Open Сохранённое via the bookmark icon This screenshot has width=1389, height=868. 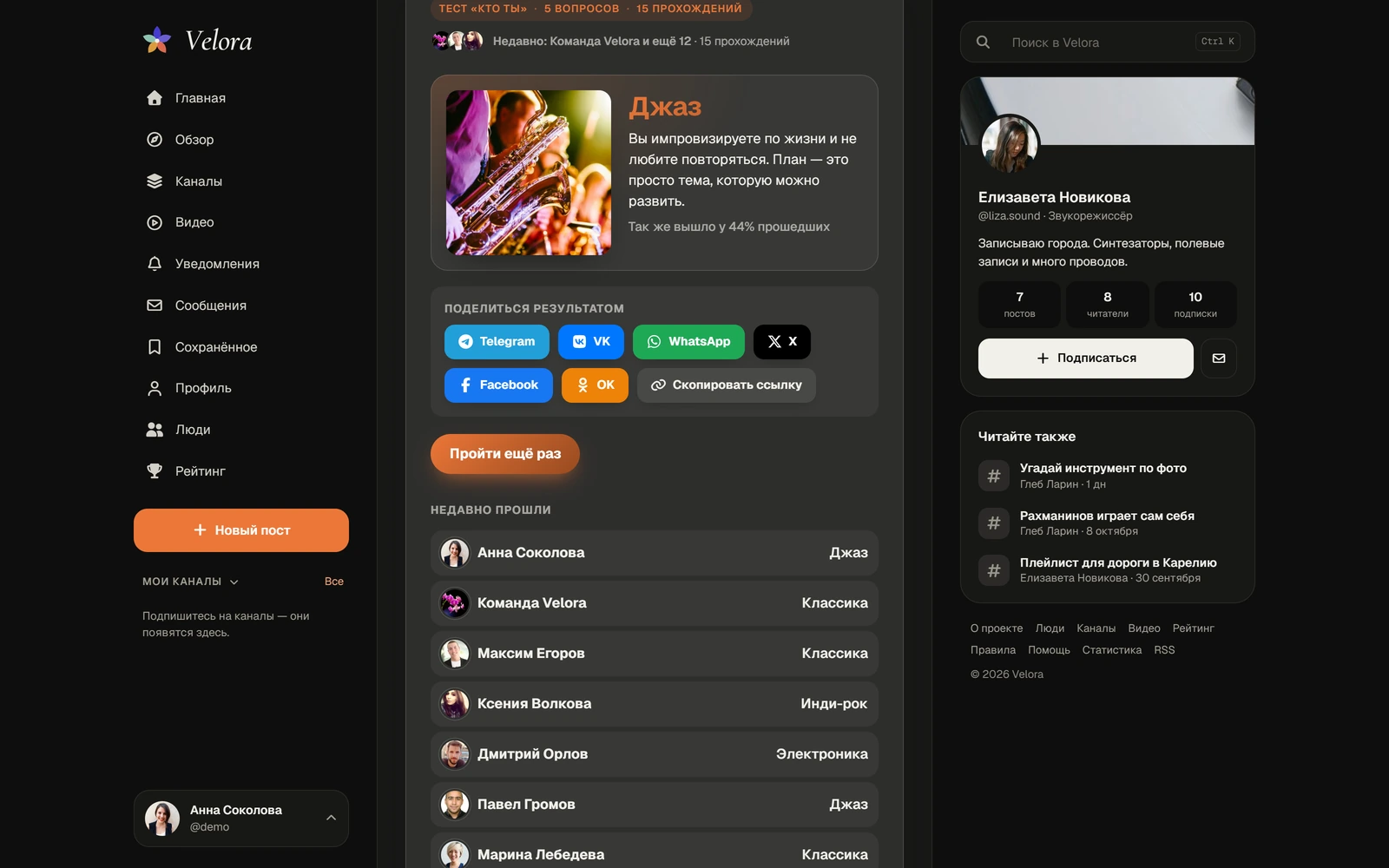tap(155, 347)
